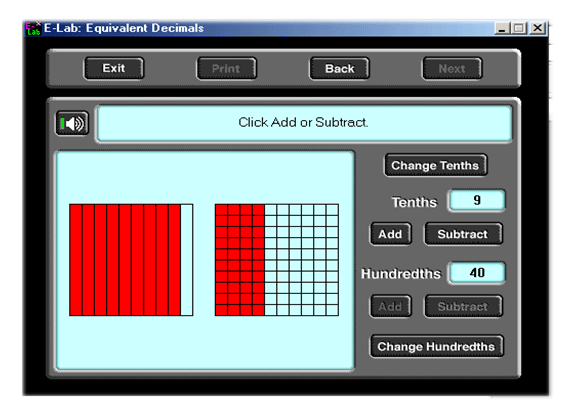This screenshot has width=565, height=405.
Task: Click the speaker audio icon
Action: [x=72, y=123]
